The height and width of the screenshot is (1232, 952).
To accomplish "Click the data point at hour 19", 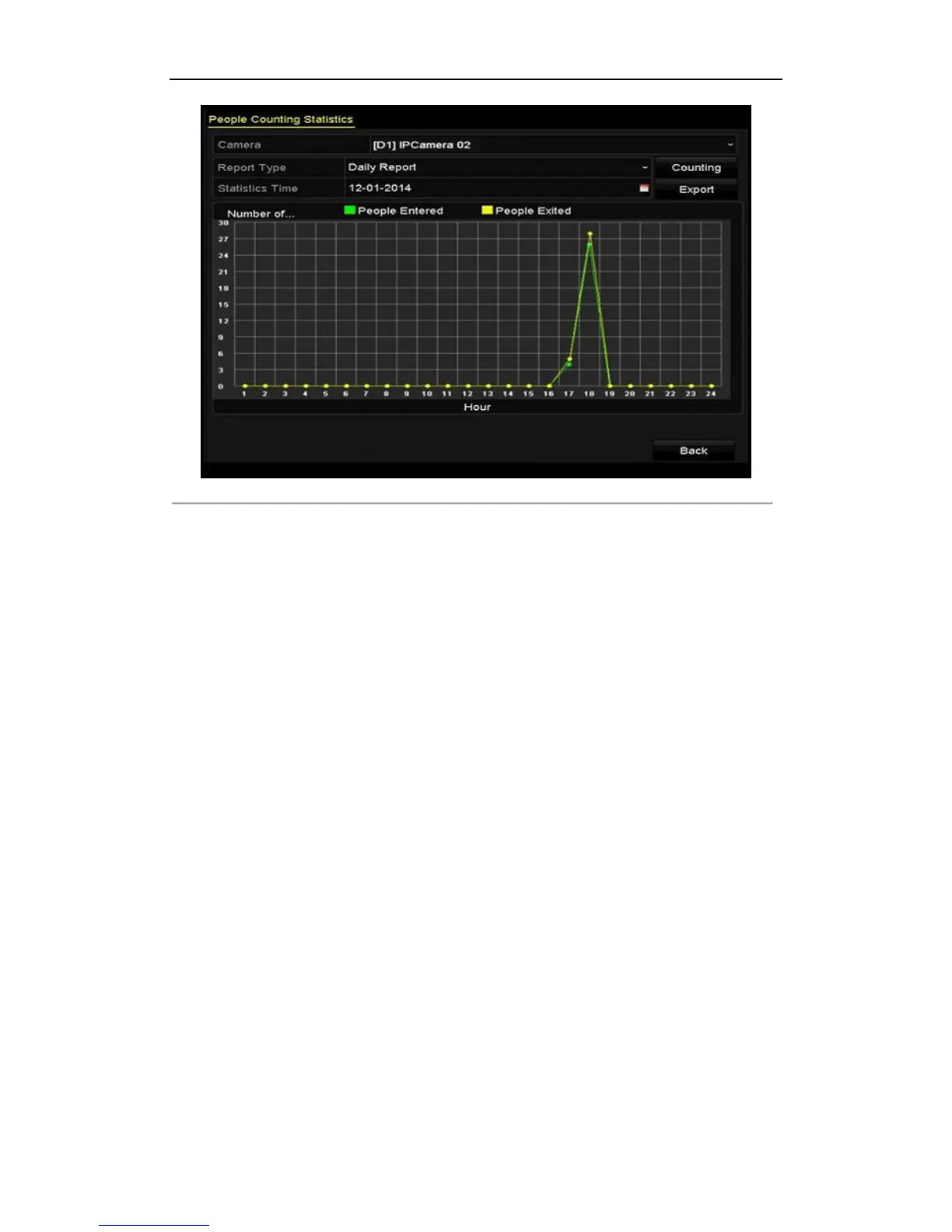I will pos(610,386).
